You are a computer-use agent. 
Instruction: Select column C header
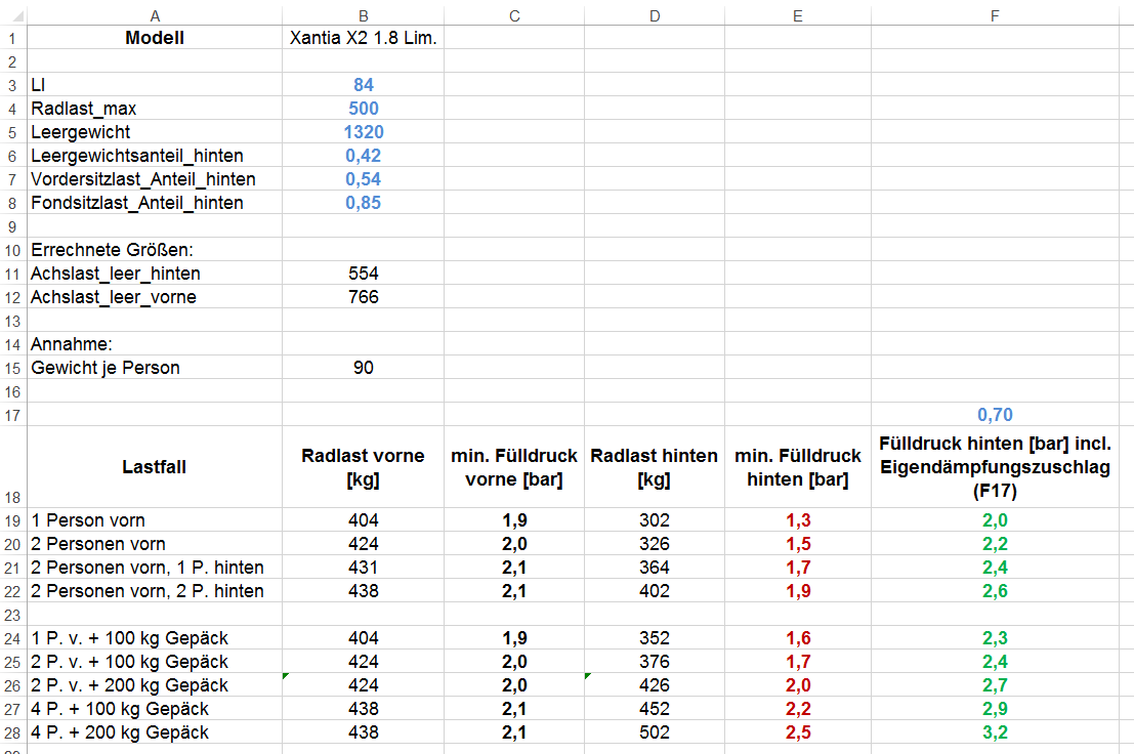tap(514, 16)
